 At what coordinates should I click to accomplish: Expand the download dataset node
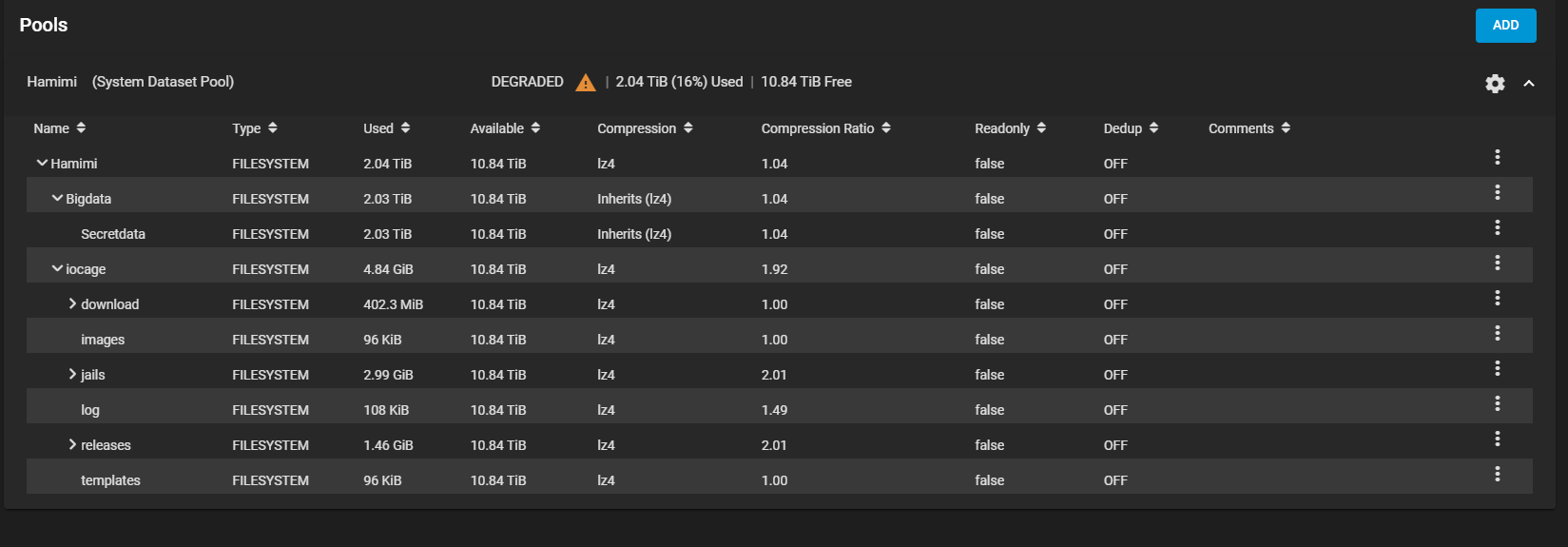click(72, 304)
